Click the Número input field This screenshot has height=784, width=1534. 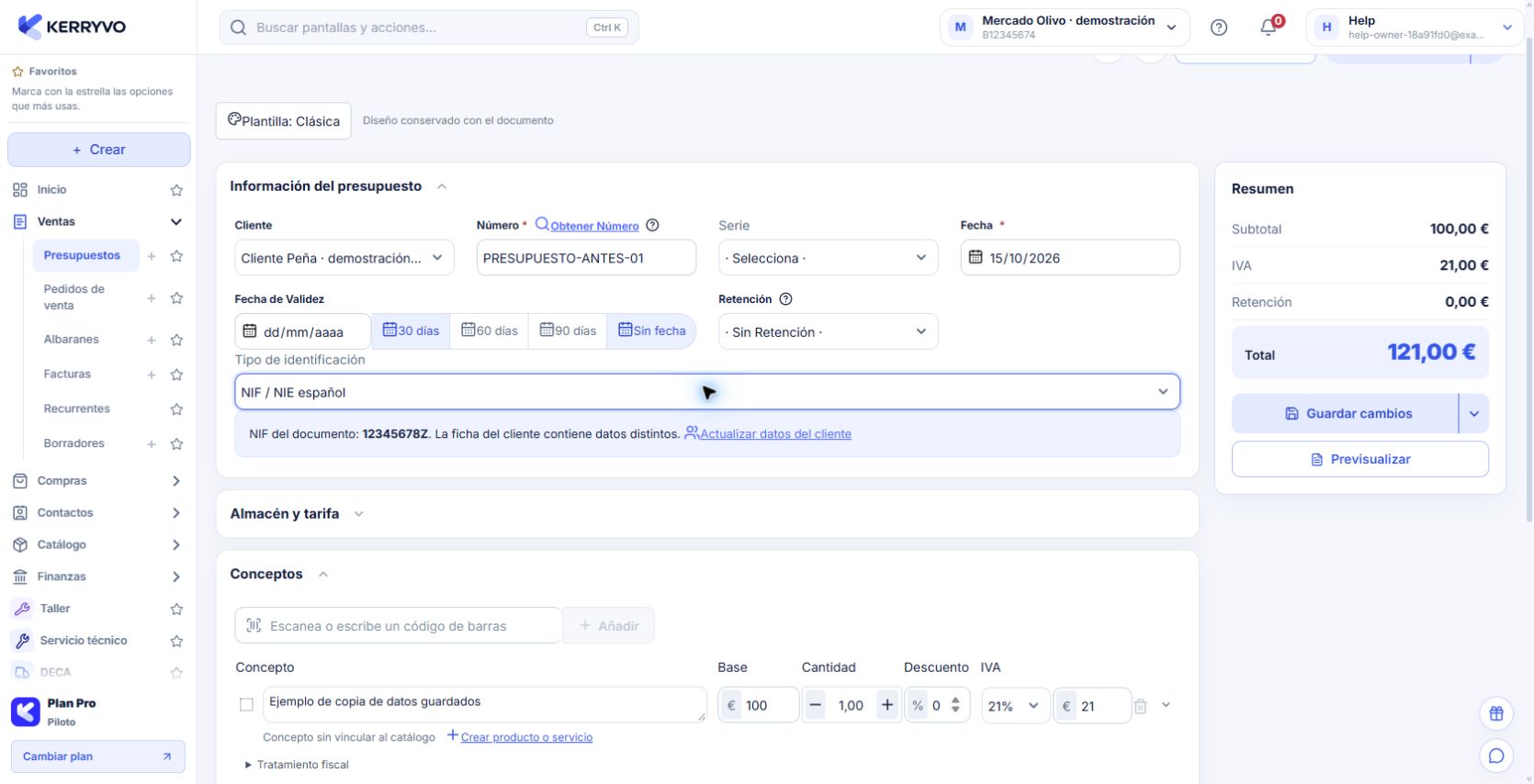click(x=586, y=258)
